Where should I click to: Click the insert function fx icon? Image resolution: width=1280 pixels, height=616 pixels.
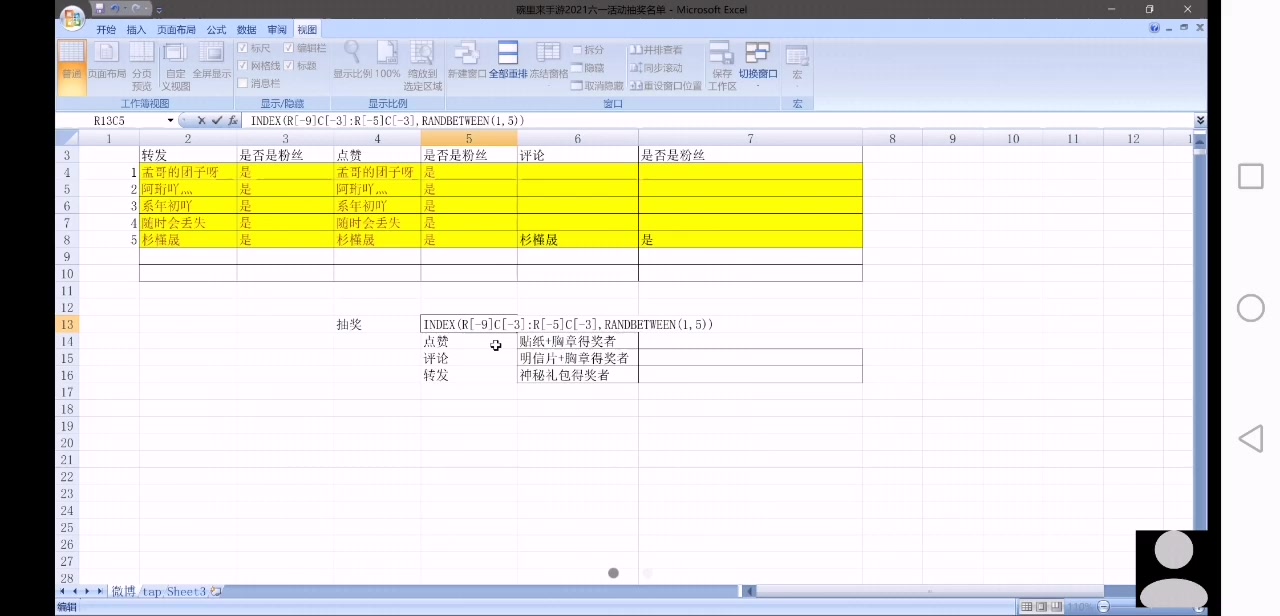(233, 121)
